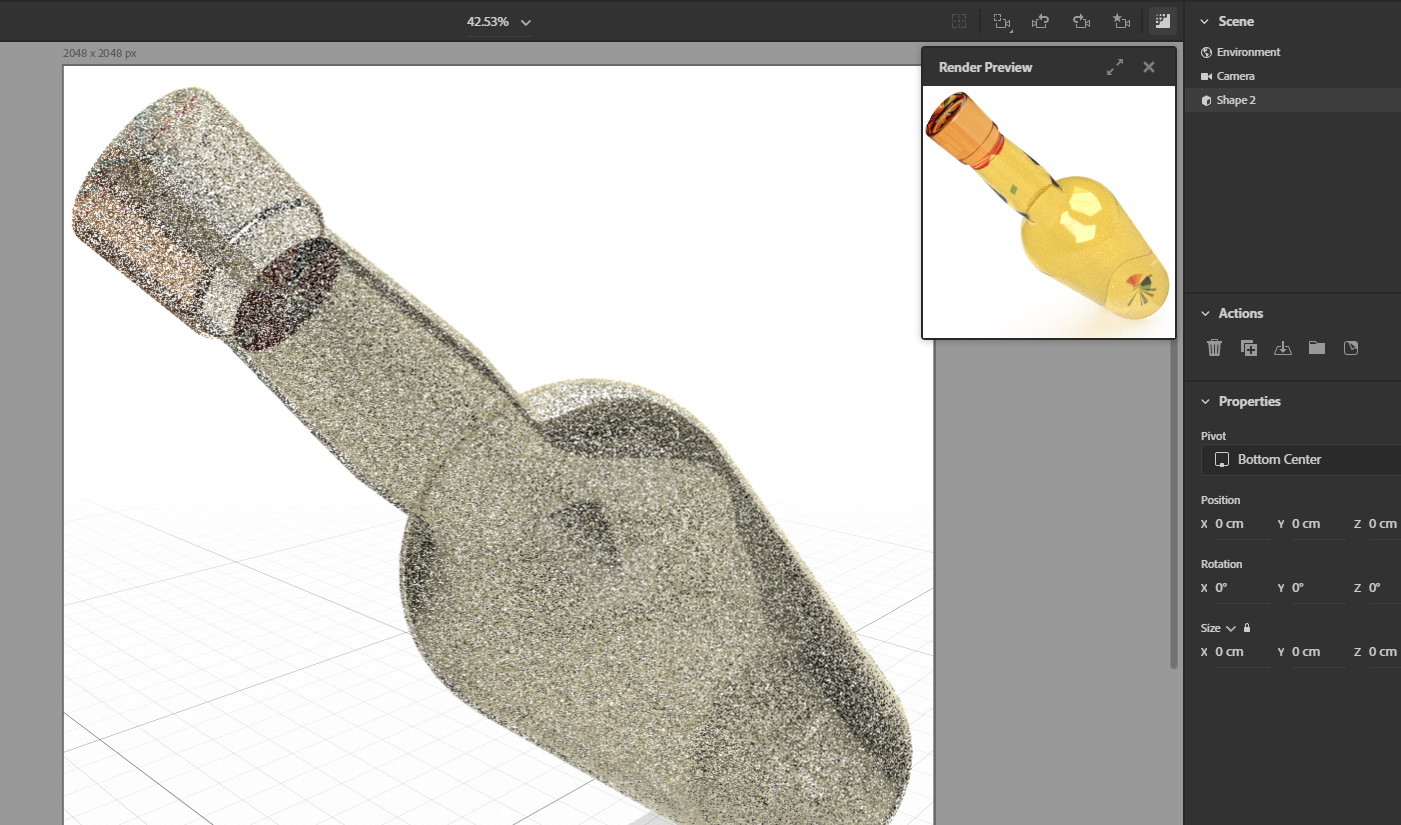
Task: Click the Group folder action icon
Action: point(1317,348)
